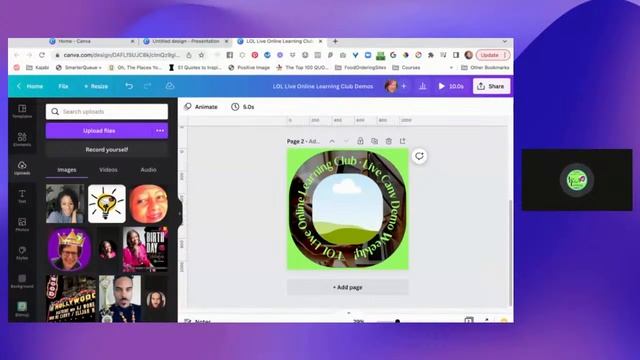Click the refresh comment icon beside canvas
Viewport: 640px width, 360px height.
[x=419, y=156]
